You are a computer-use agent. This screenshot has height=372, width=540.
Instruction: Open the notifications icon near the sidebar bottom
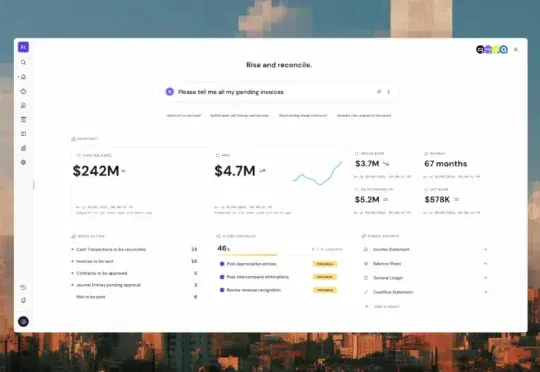[x=23, y=300]
